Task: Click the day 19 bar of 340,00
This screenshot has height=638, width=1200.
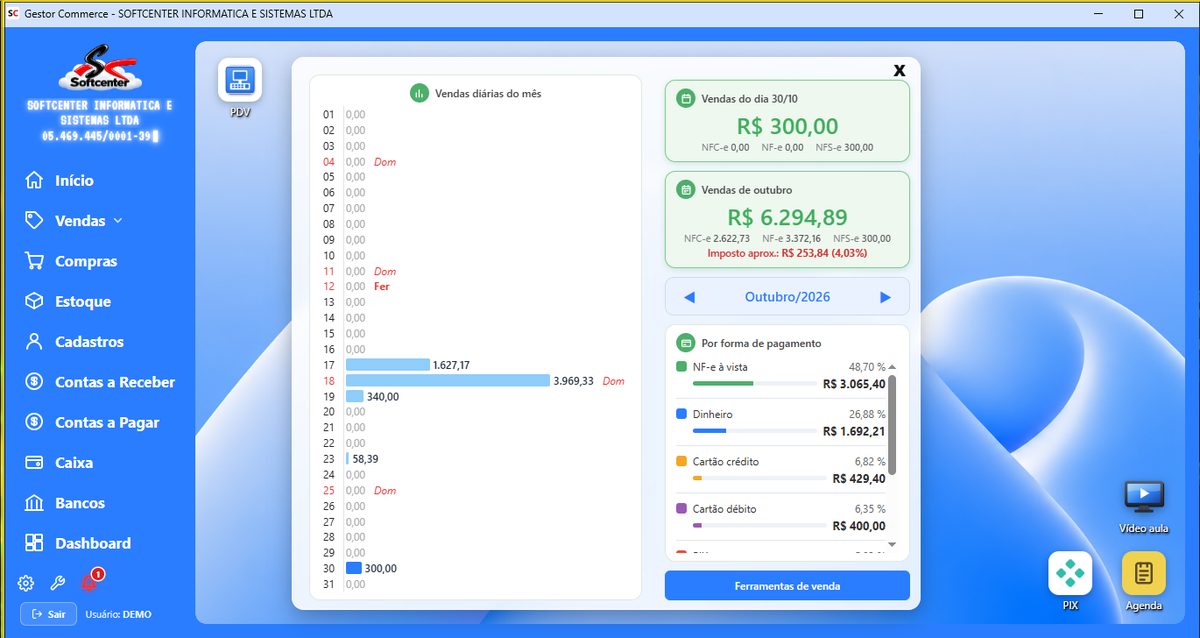Action: [355, 396]
